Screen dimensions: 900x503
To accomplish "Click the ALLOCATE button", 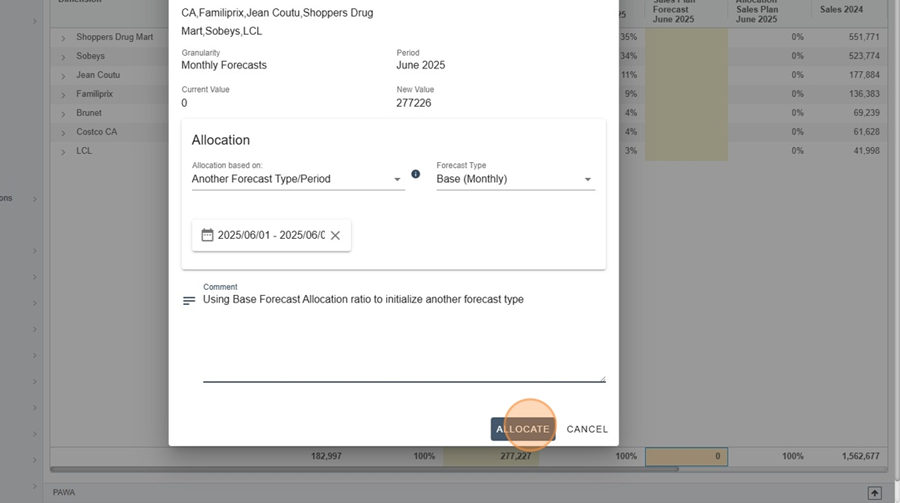I will (x=522, y=429).
